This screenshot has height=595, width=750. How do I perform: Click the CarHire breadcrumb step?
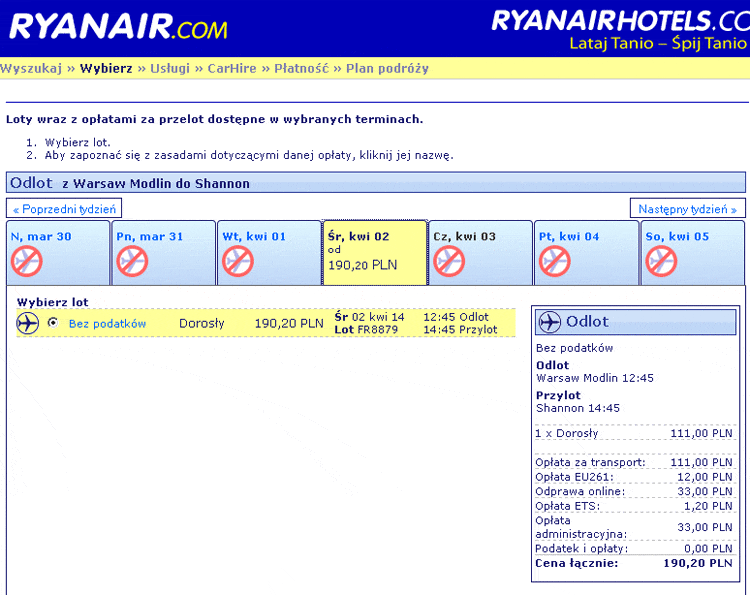pos(232,68)
